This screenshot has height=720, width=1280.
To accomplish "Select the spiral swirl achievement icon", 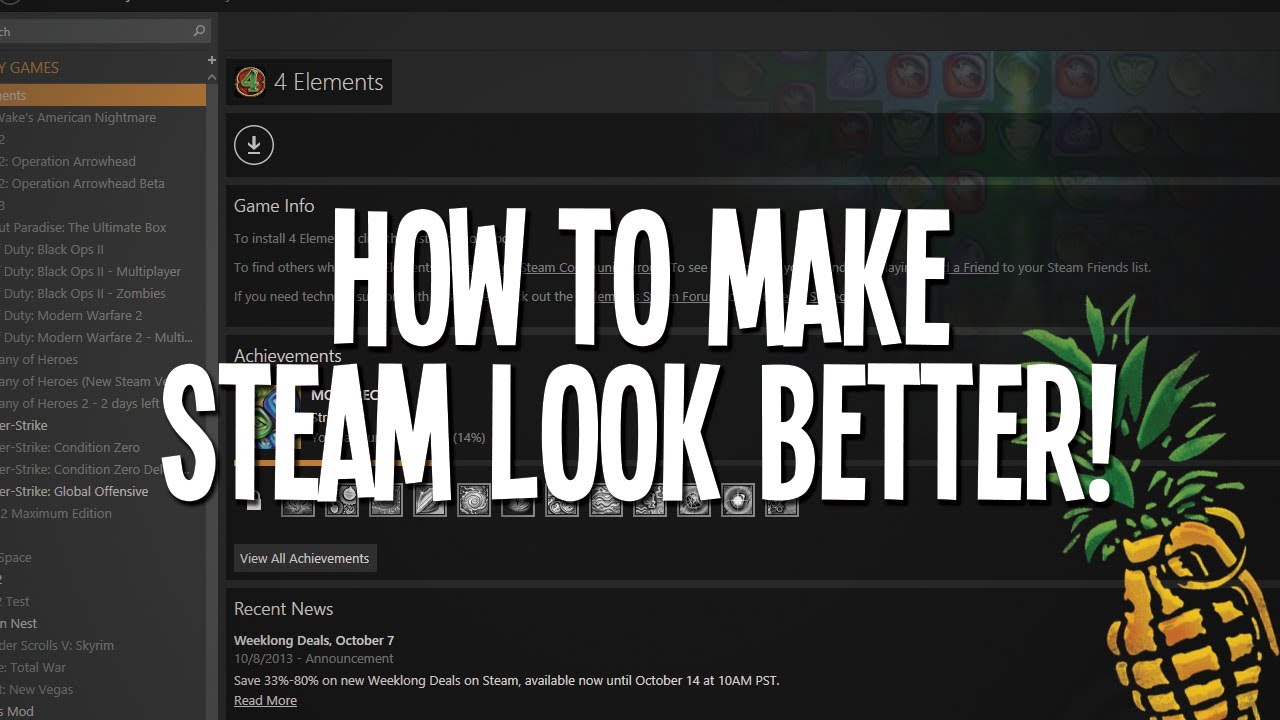I will point(474,500).
